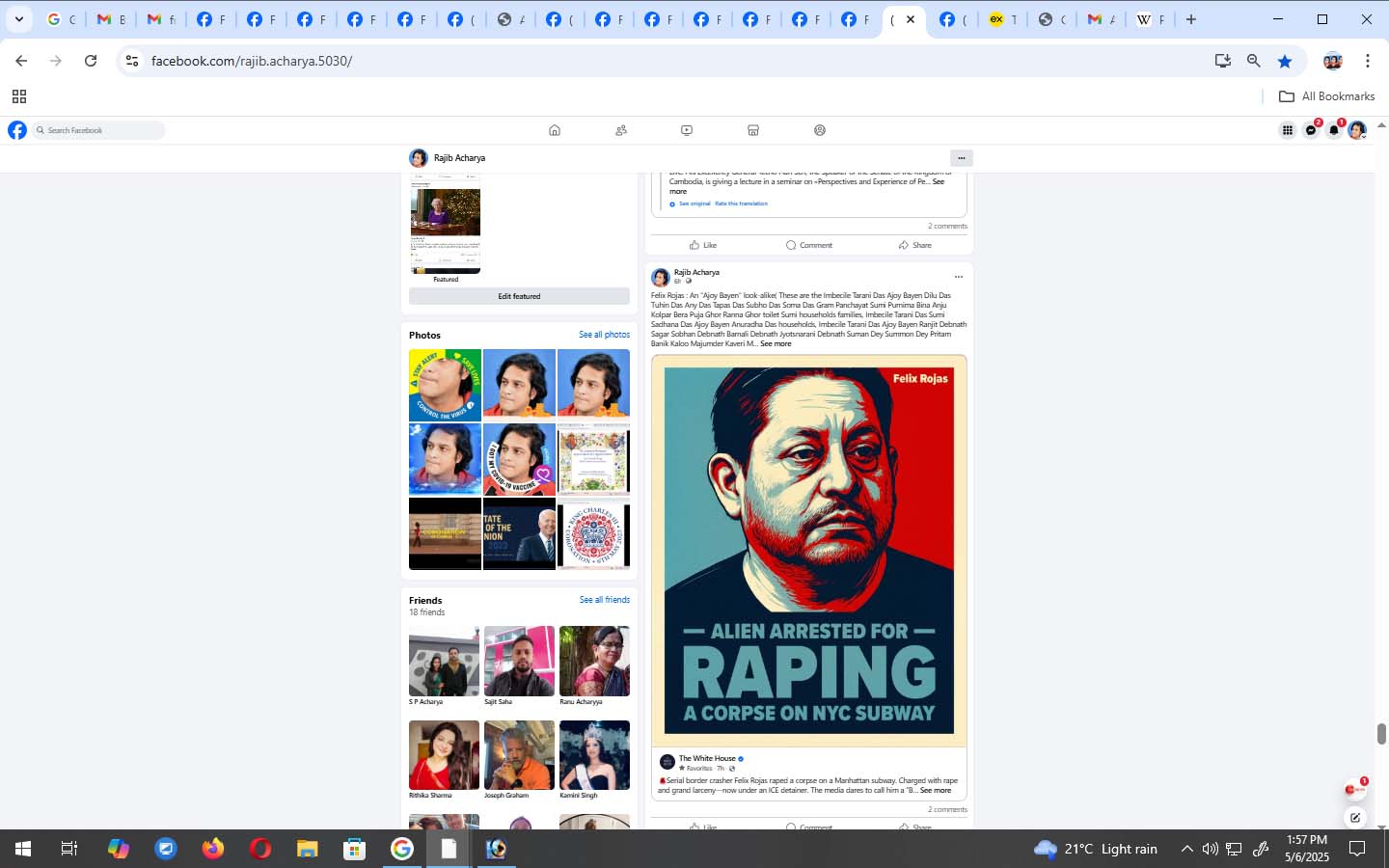The height and width of the screenshot is (868, 1389).
Task: Open post options menu on Felix Rojas post
Action: [x=958, y=277]
